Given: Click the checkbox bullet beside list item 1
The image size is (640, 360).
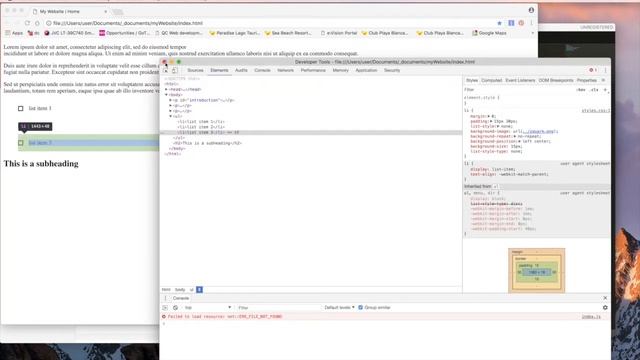Looking at the screenshot, I should [20, 109].
